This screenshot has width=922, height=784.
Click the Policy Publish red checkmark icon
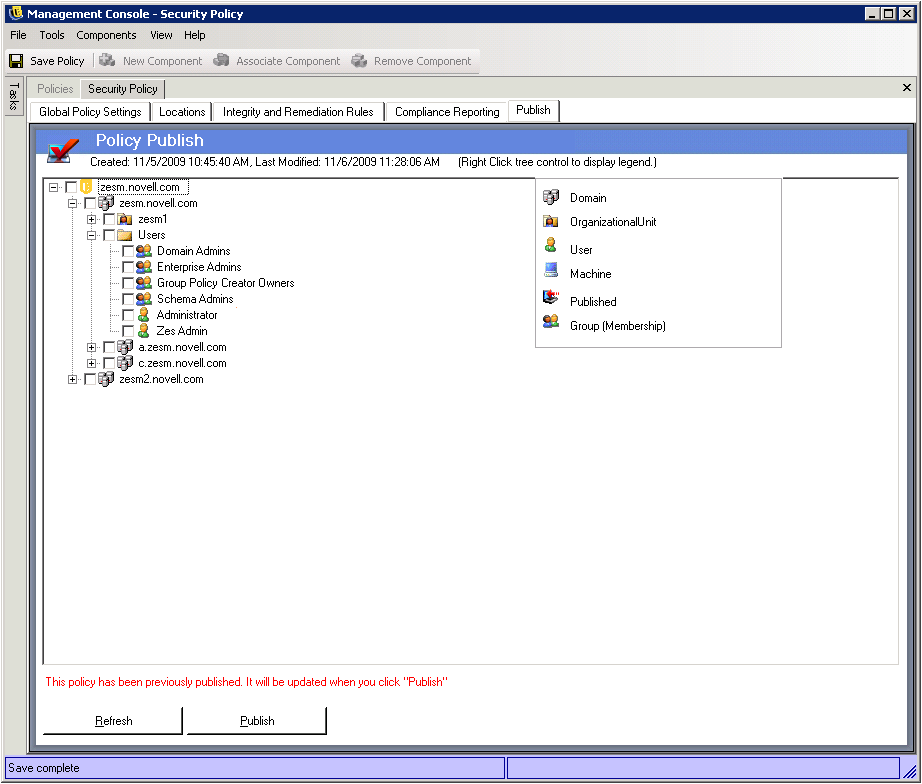(63, 150)
